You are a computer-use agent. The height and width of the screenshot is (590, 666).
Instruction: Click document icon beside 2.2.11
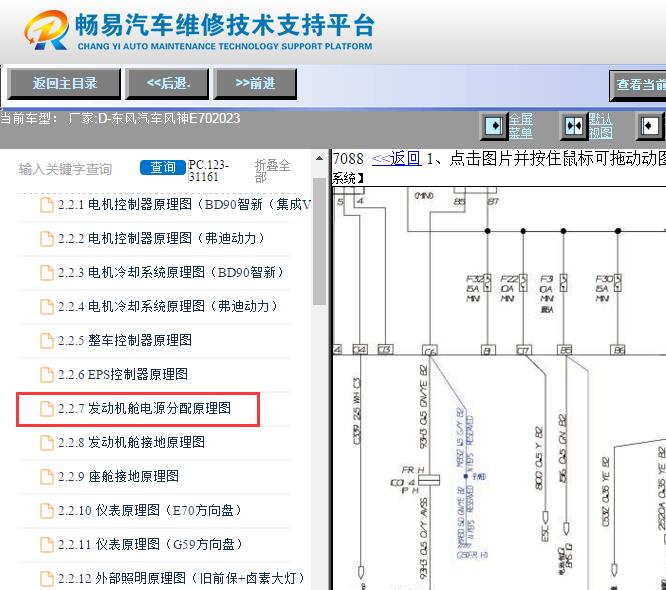(x=47, y=545)
